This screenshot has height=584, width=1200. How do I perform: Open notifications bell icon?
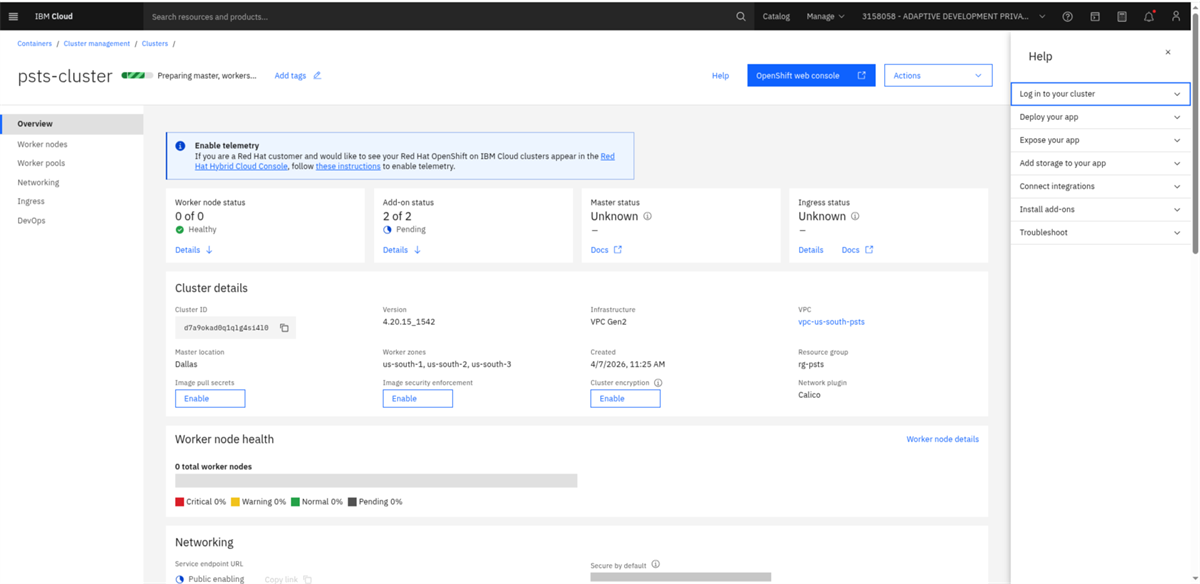coord(1149,16)
